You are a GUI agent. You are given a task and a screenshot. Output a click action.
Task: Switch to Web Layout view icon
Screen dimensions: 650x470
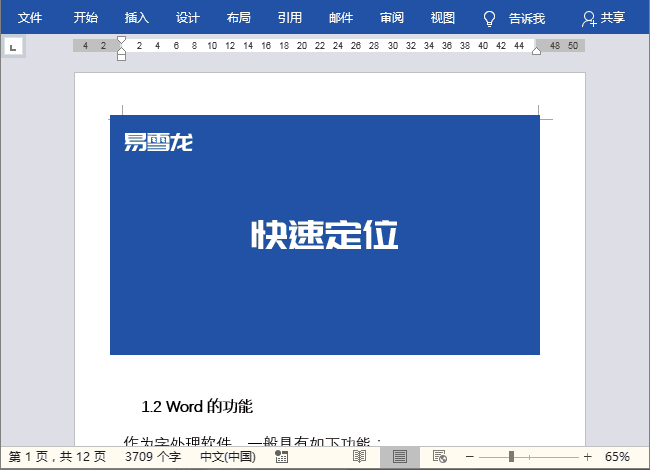pos(440,457)
